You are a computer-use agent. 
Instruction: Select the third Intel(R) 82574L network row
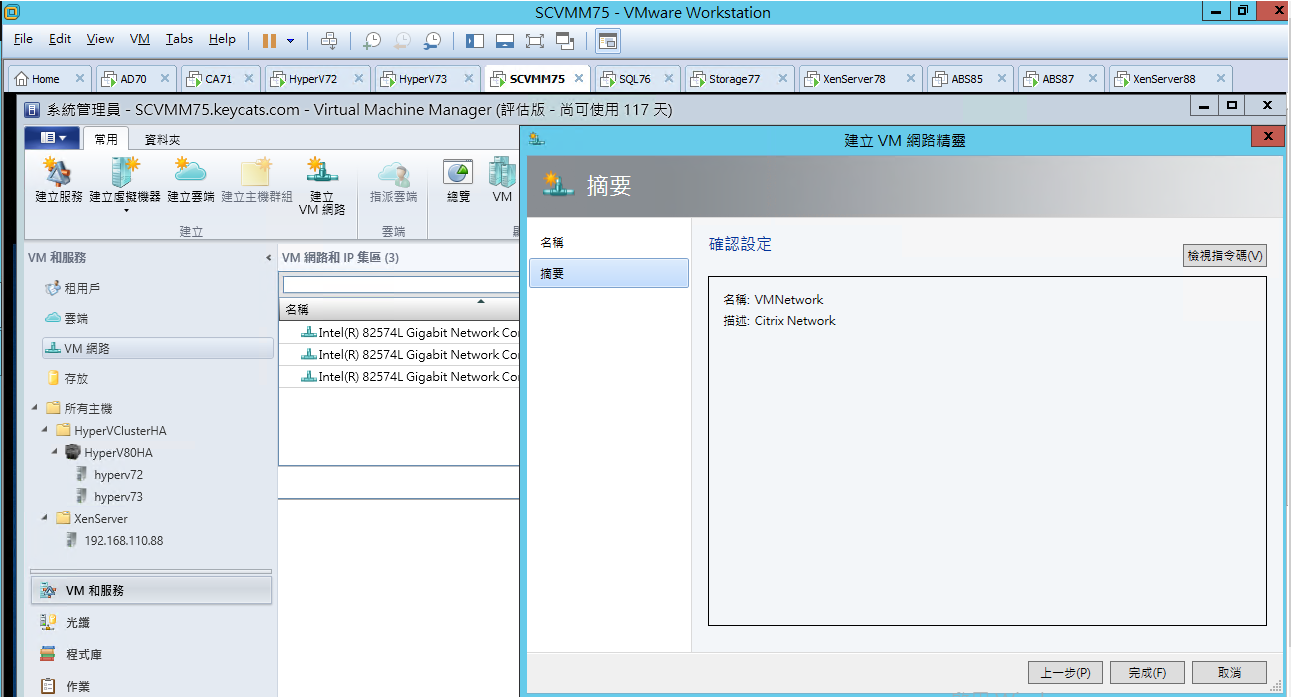pyautogui.click(x=398, y=376)
